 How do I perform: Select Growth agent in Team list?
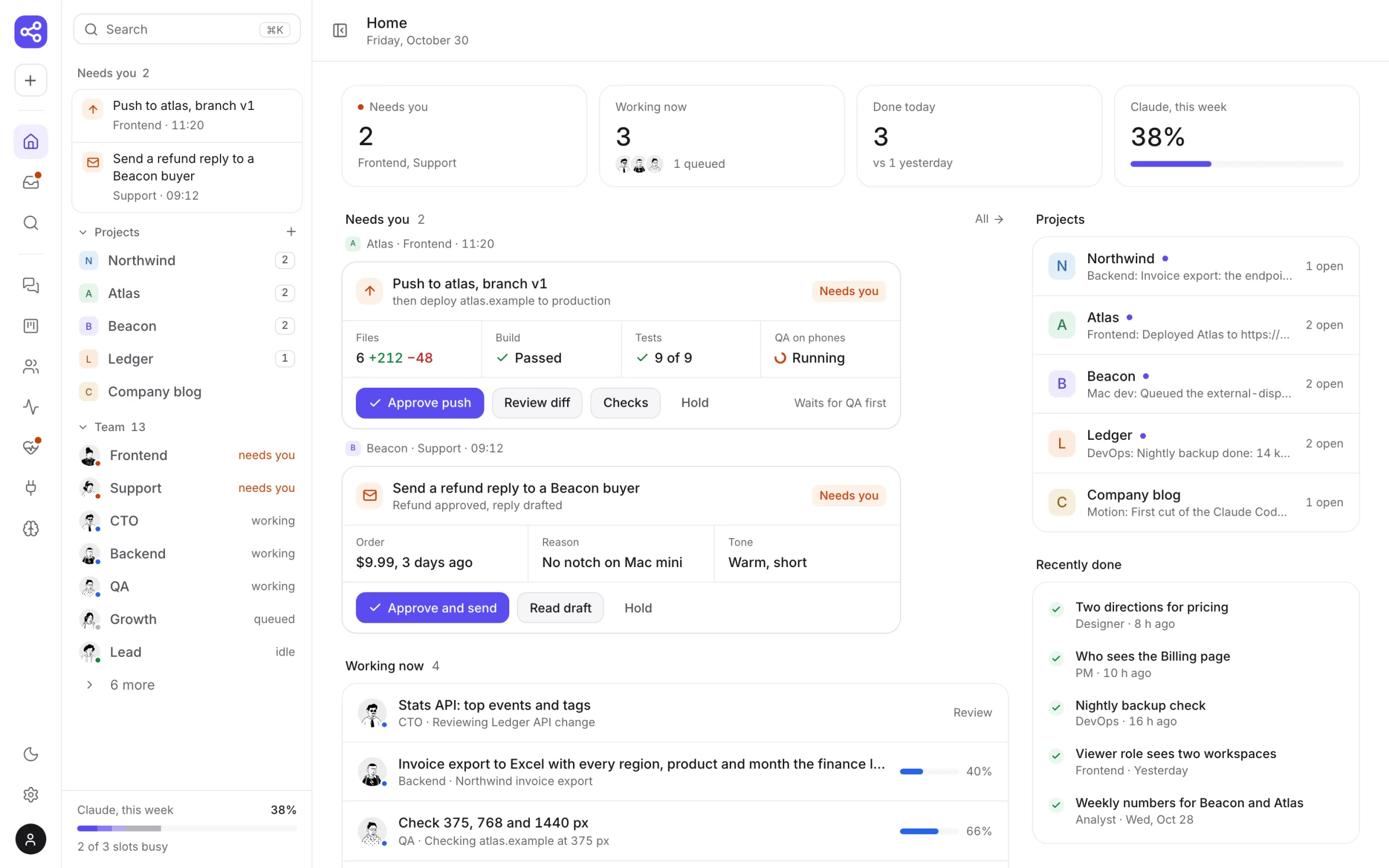coord(187,619)
